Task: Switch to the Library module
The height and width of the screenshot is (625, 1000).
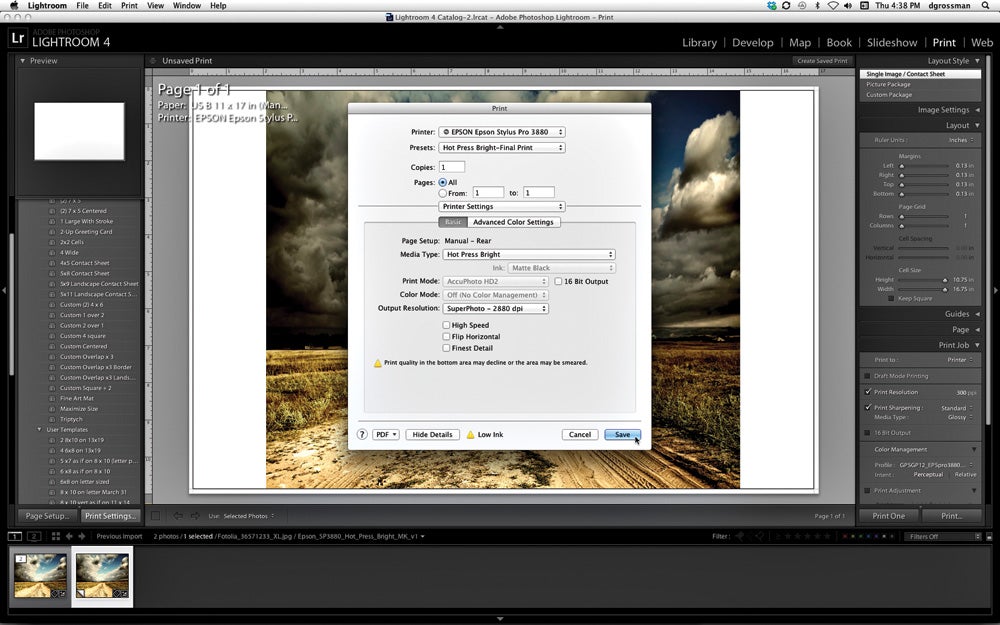Action: point(700,43)
